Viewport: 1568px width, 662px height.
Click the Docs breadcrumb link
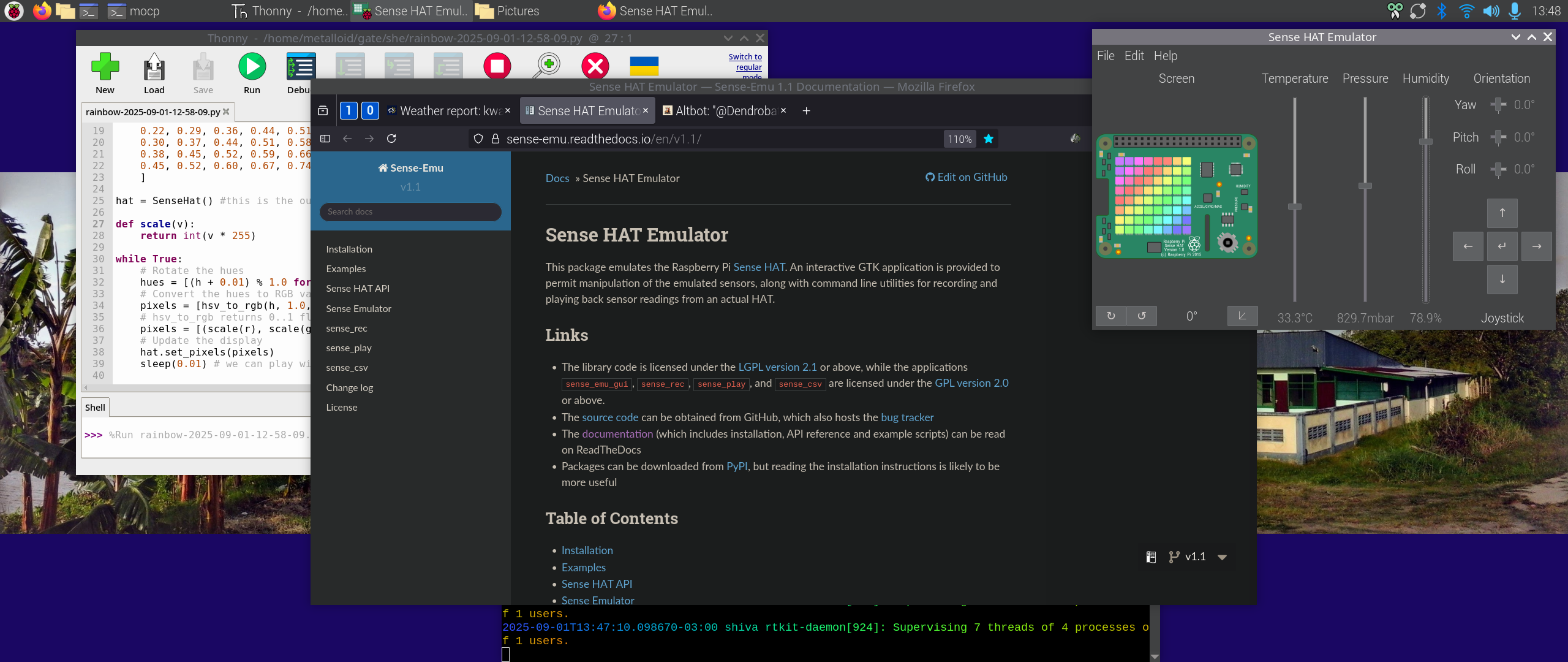point(557,178)
